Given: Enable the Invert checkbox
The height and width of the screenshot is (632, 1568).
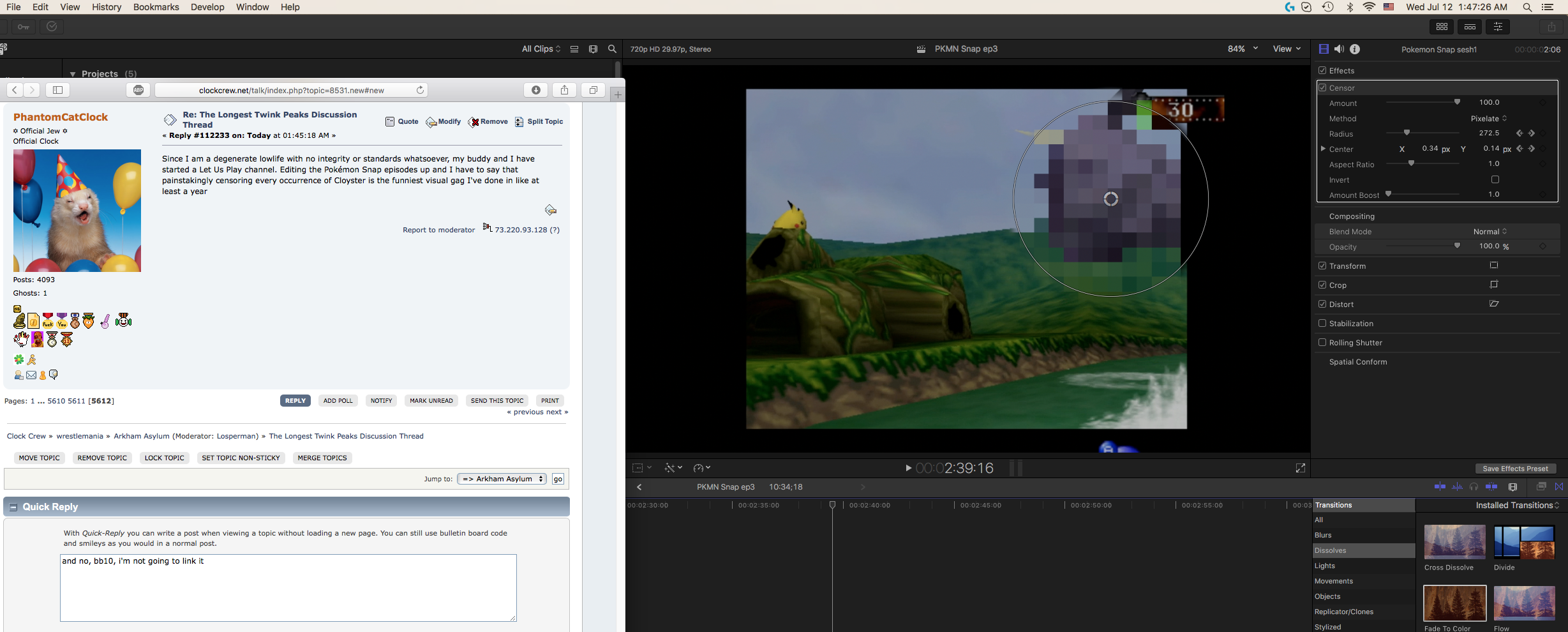Looking at the screenshot, I should (1495, 179).
